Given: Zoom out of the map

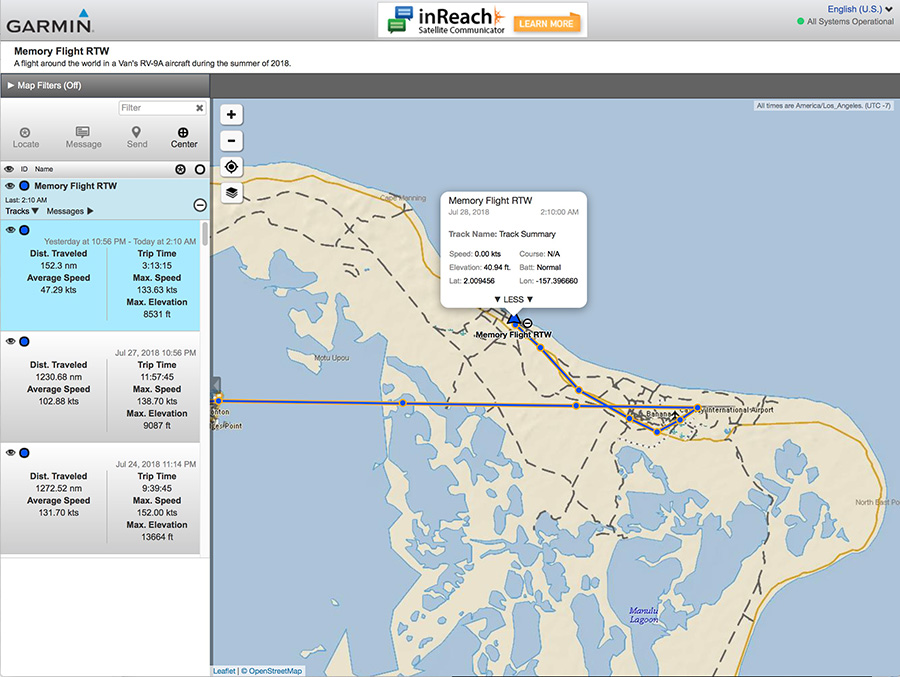Looking at the screenshot, I should pyautogui.click(x=232, y=141).
